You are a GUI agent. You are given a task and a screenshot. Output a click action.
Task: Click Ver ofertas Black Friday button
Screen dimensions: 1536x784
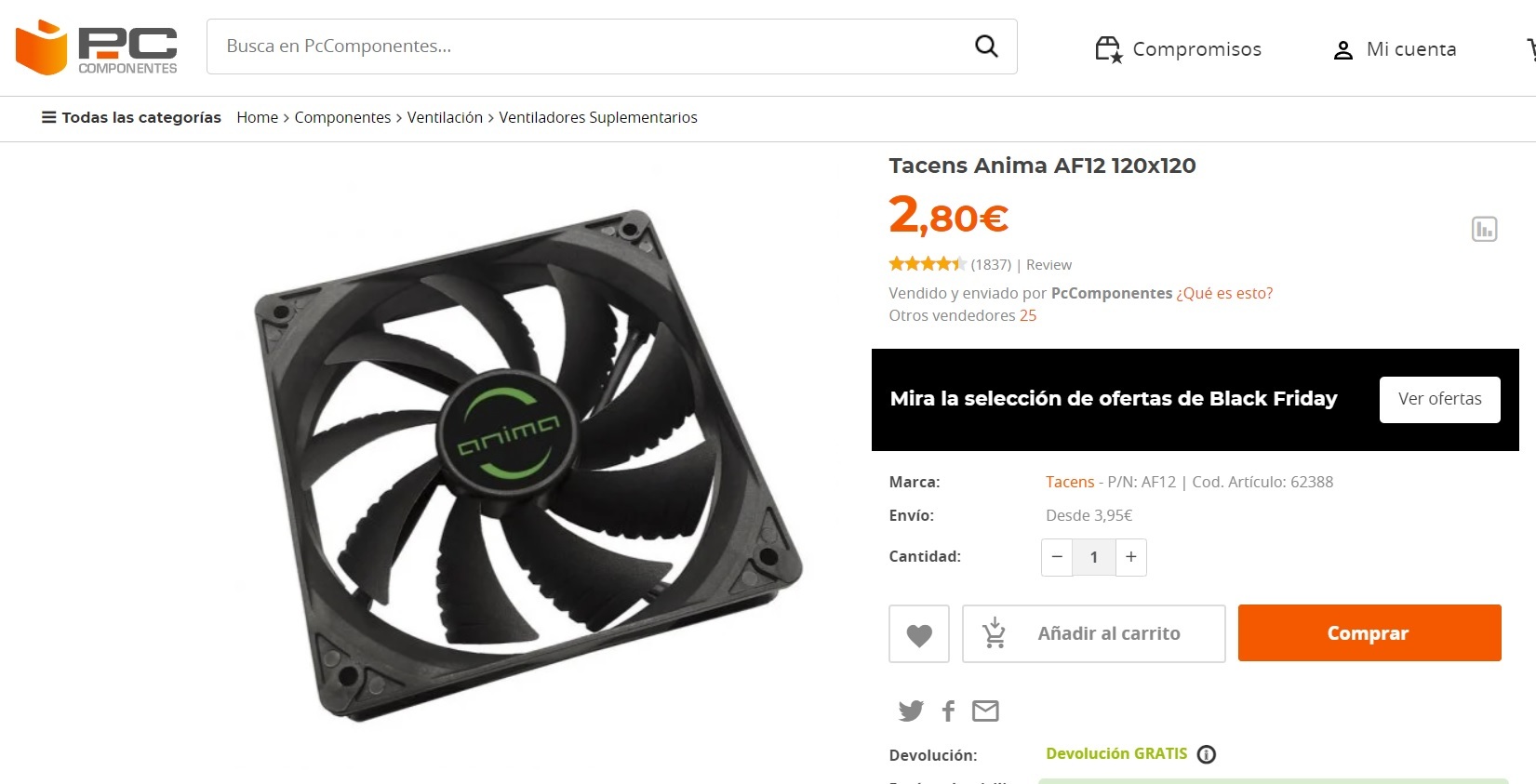click(x=1439, y=399)
